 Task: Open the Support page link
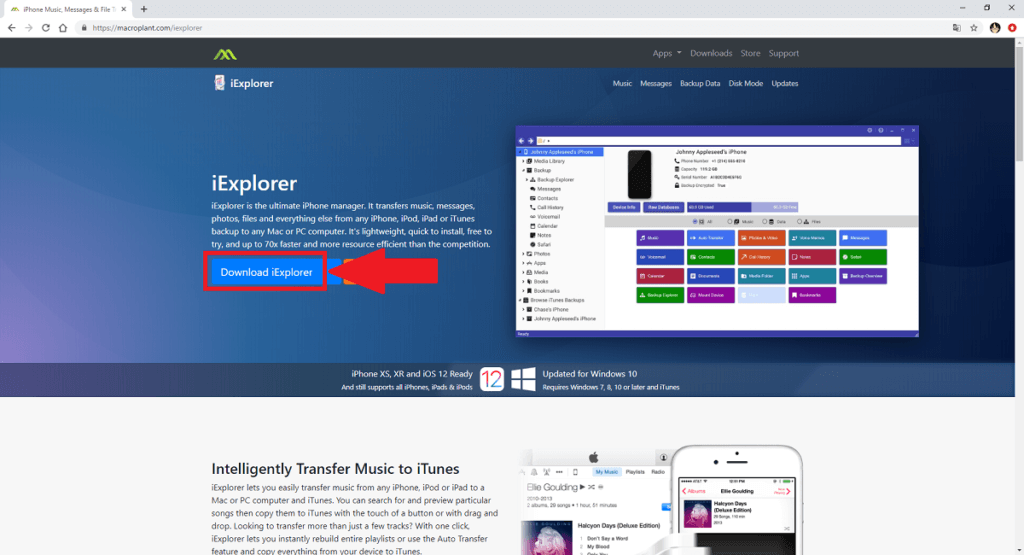point(784,54)
